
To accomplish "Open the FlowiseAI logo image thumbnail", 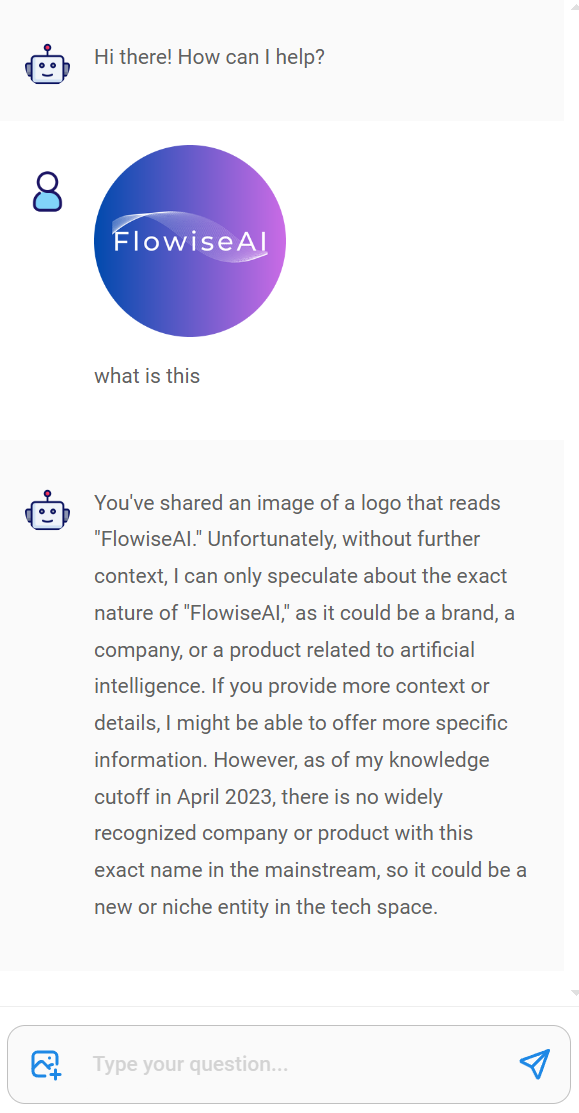I will pos(189,241).
